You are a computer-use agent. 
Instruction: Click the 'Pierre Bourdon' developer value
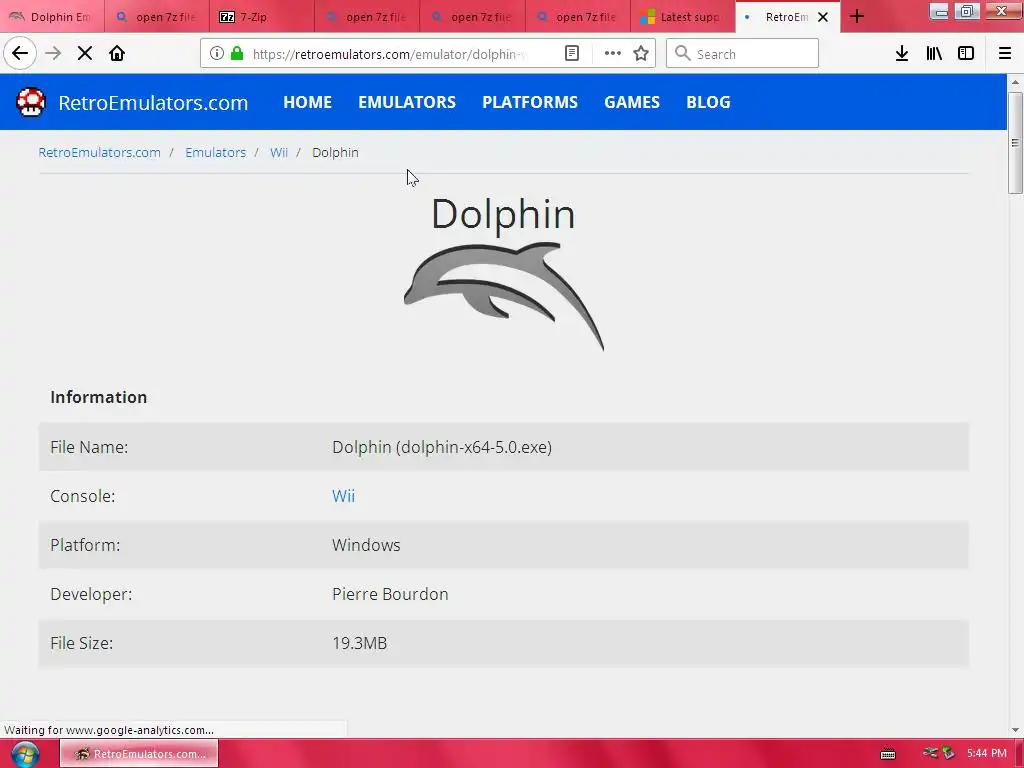point(391,594)
